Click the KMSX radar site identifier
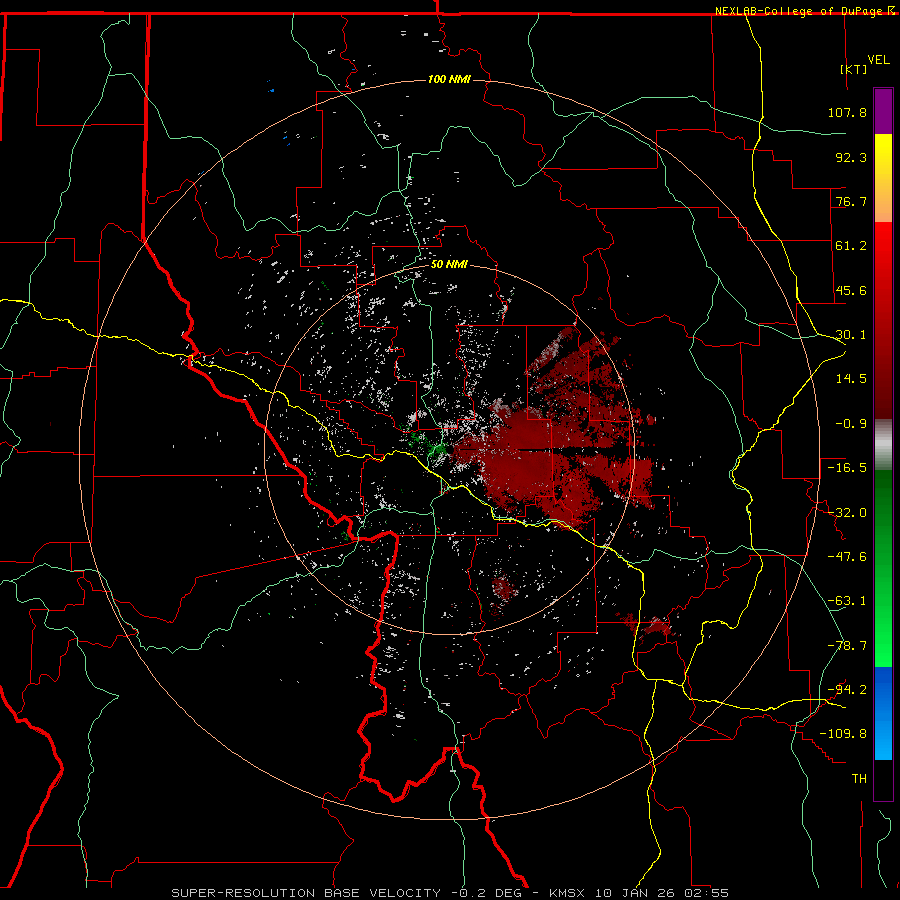Image resolution: width=900 pixels, height=900 pixels. click(x=568, y=893)
